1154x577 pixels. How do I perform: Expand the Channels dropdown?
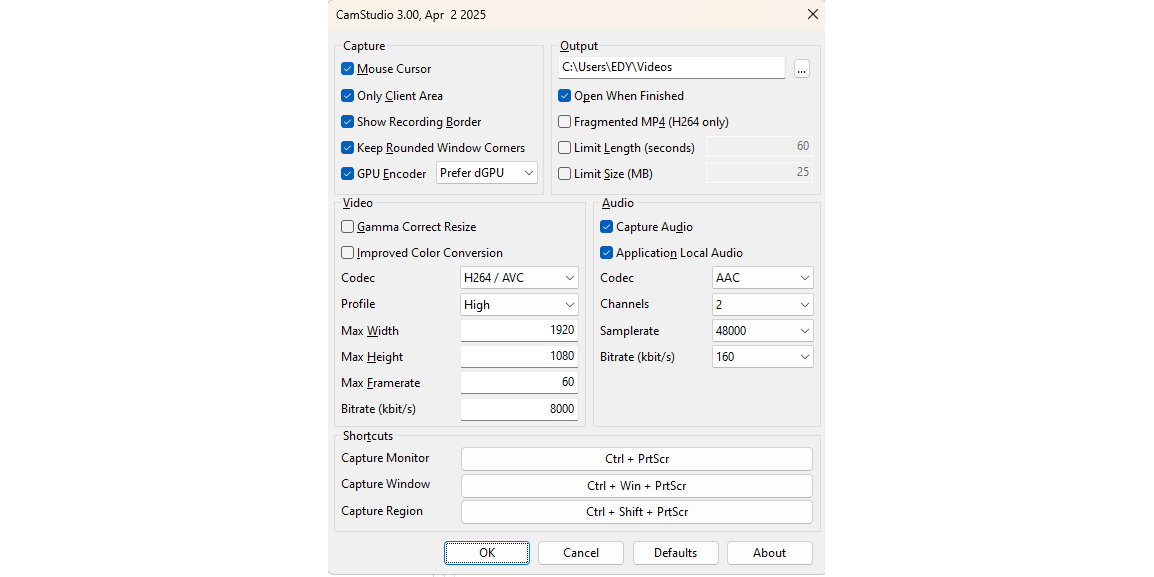coord(762,305)
